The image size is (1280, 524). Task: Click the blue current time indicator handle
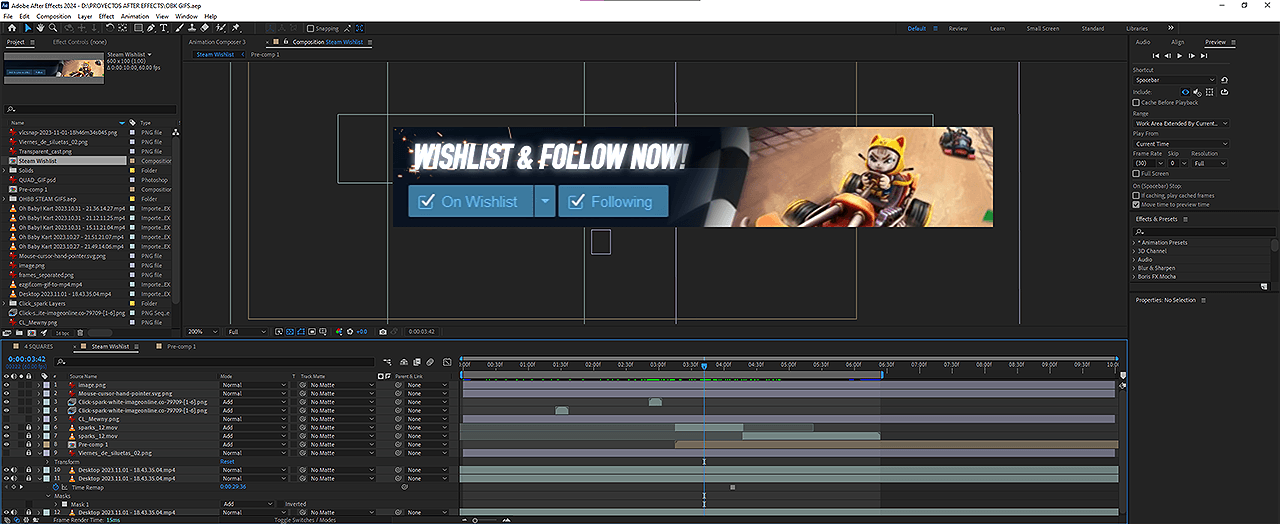click(x=704, y=366)
